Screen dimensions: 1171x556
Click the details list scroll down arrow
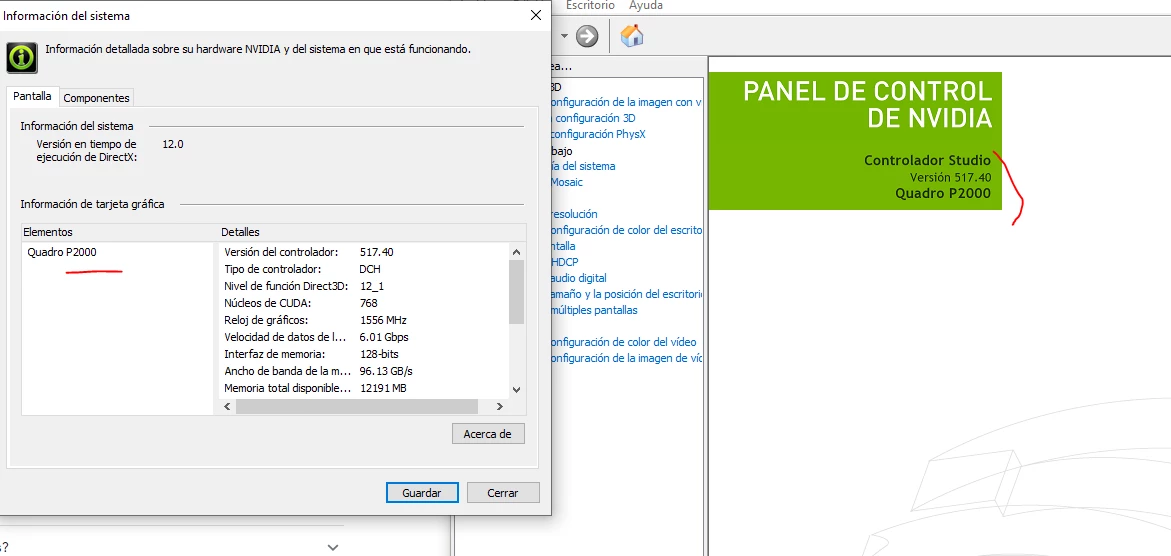(516, 389)
